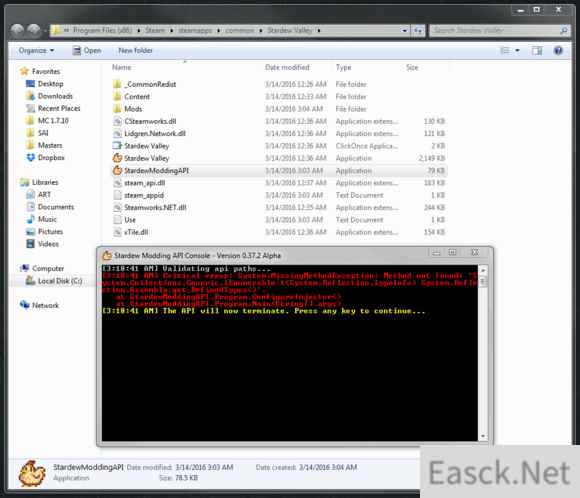The width and height of the screenshot is (580, 498).
Task: Refresh the folder view with refresh button
Action: coord(418,30)
